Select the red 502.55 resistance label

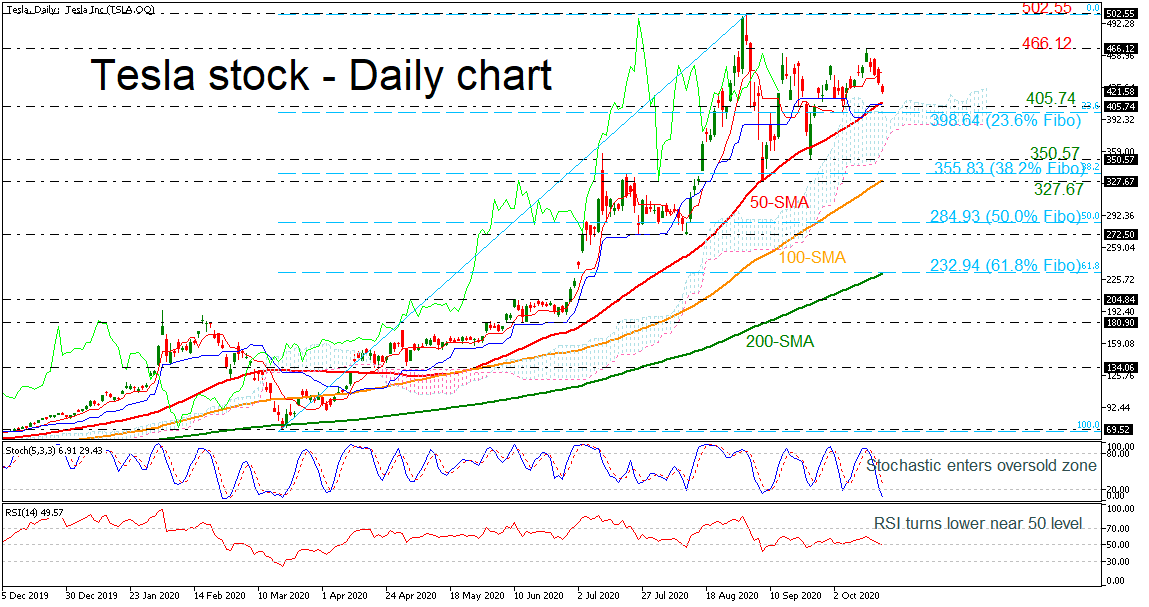click(1046, 8)
